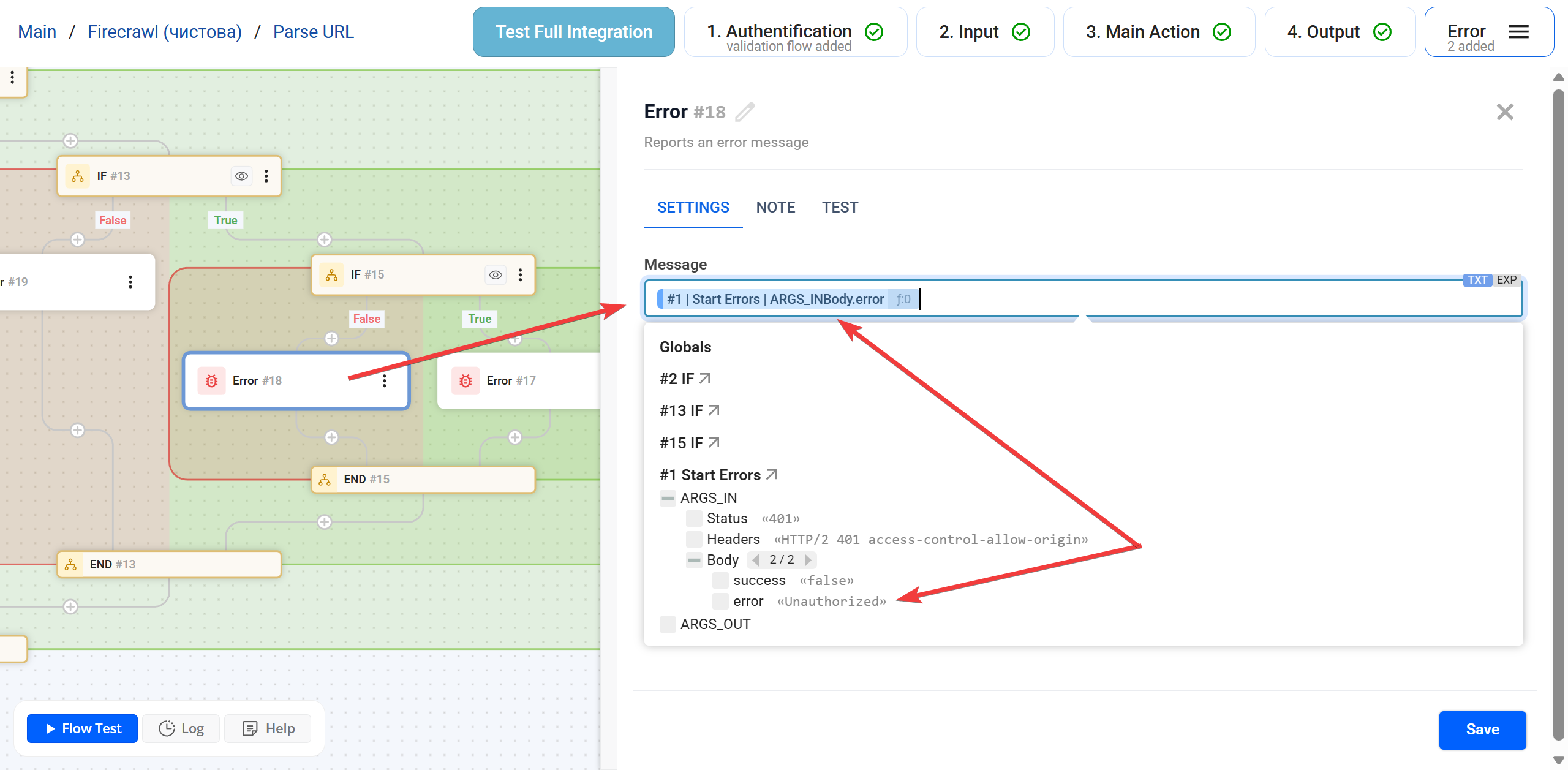Open the Error hamburger menu in top bar

1518,32
